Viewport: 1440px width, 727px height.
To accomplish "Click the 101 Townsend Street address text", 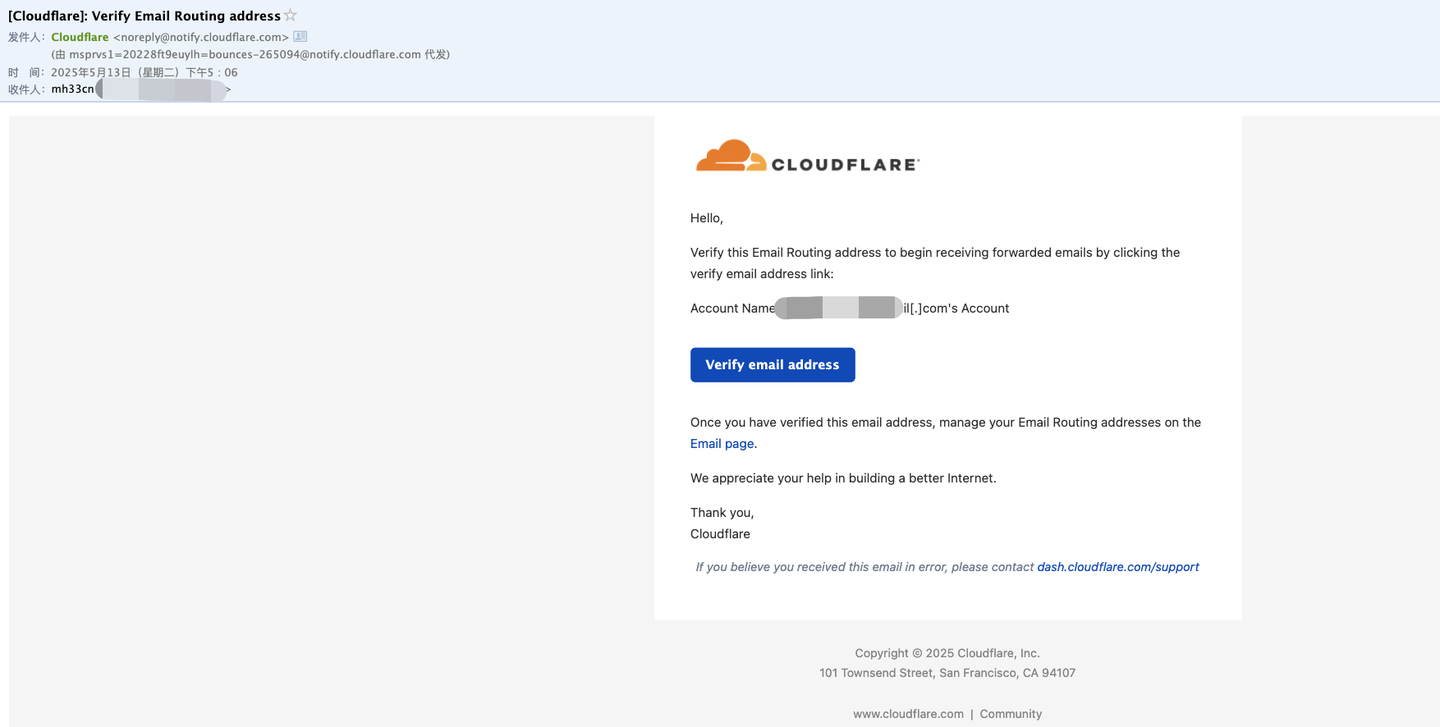I will pos(947,673).
